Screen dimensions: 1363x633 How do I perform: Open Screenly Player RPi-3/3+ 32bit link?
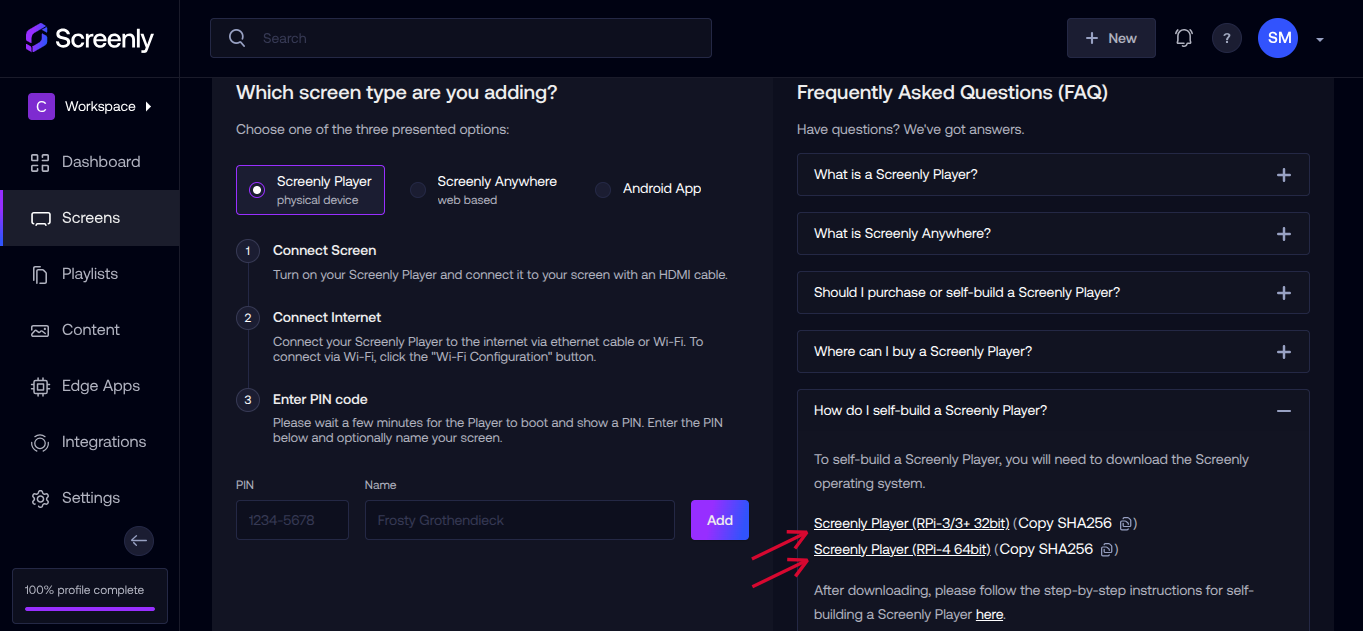(x=911, y=523)
